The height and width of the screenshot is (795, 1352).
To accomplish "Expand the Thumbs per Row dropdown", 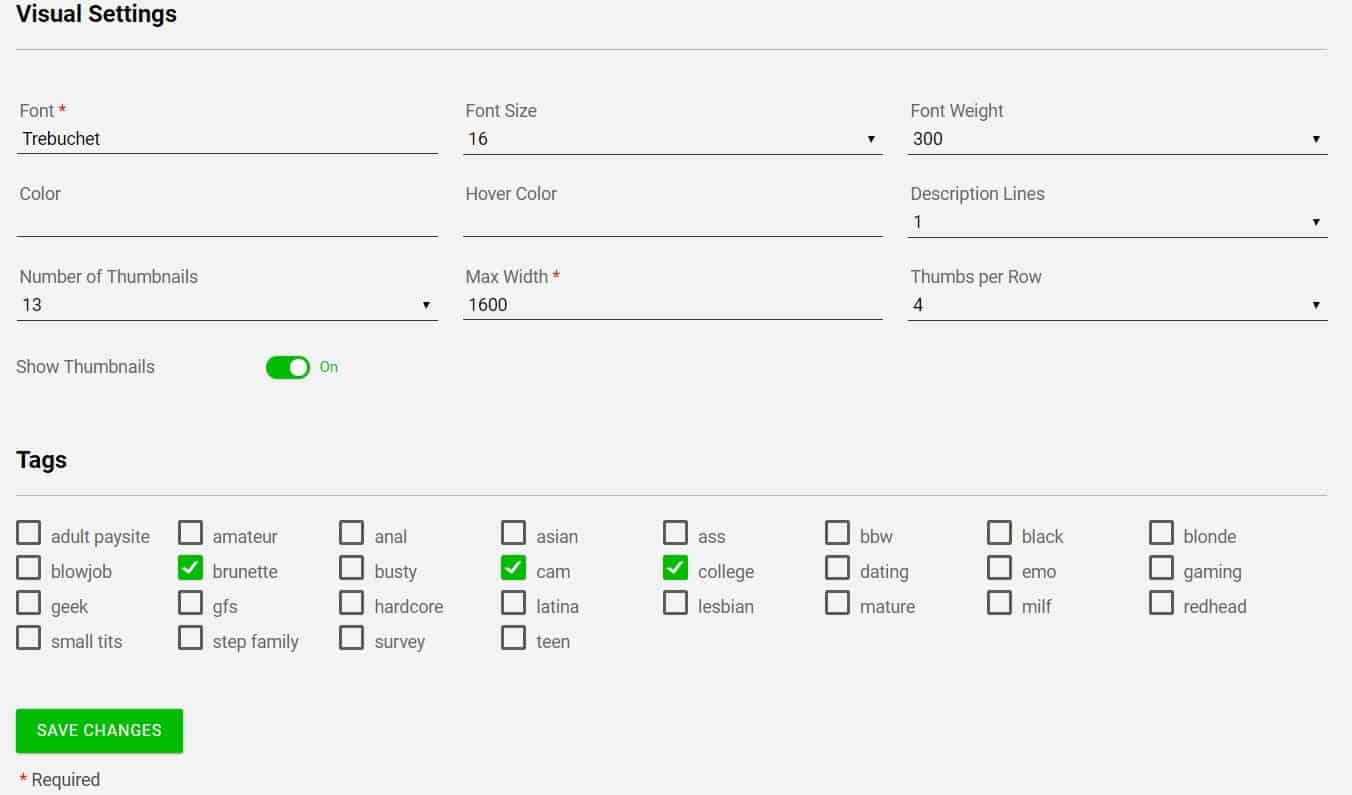I will pos(1315,304).
